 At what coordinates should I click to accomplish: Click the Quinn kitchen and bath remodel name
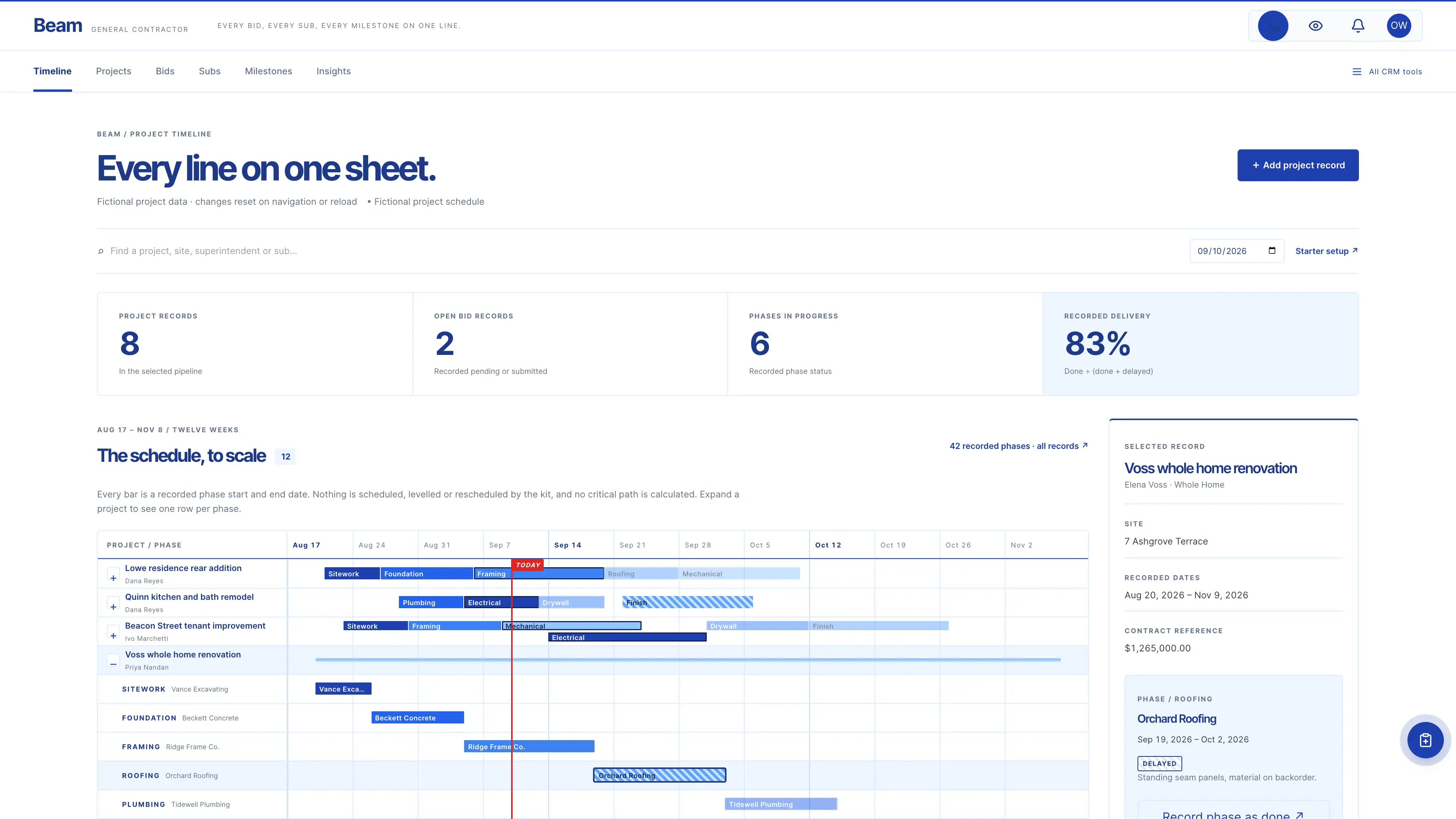coord(189,597)
